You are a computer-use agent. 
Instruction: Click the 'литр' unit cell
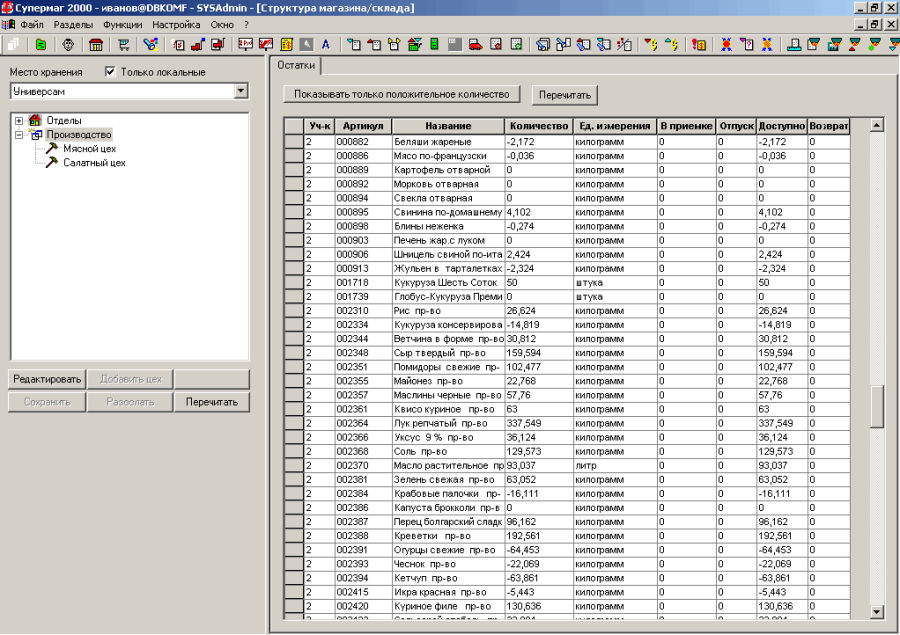(615, 466)
